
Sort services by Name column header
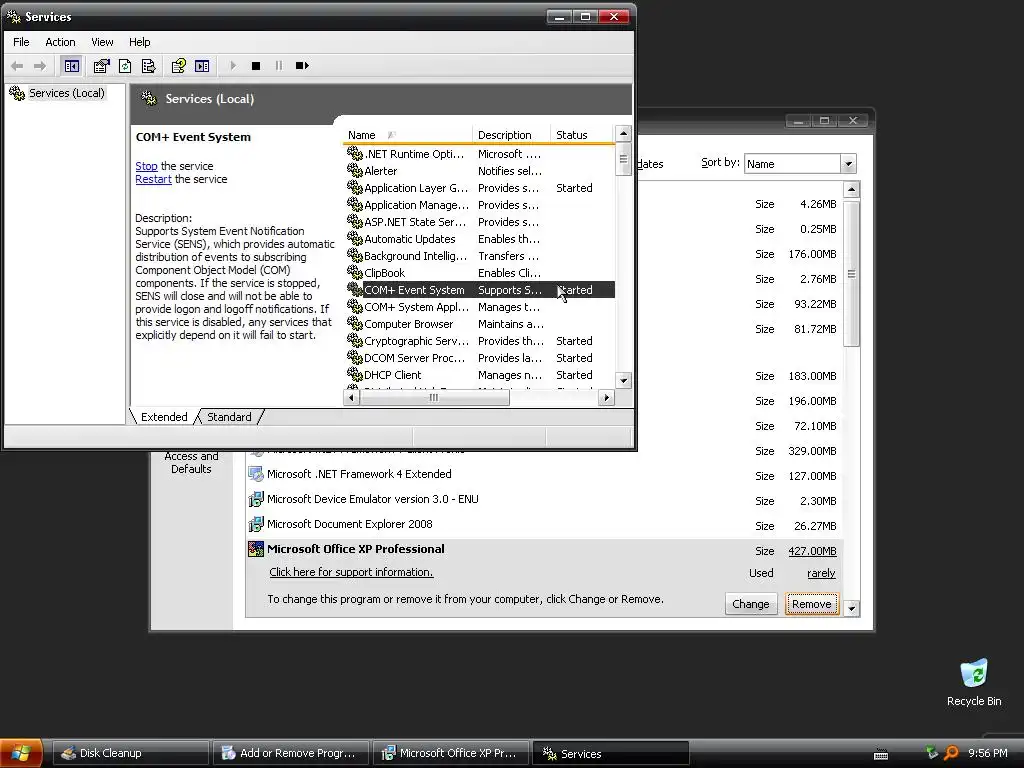(407, 135)
